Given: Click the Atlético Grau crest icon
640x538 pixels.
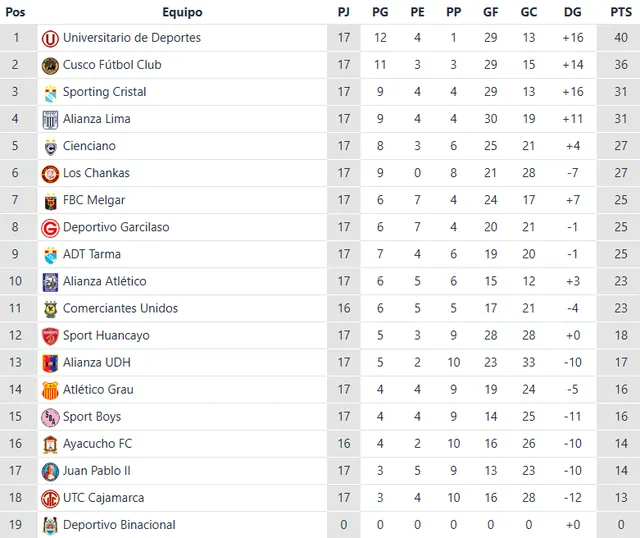Looking at the screenshot, I should coord(50,389).
